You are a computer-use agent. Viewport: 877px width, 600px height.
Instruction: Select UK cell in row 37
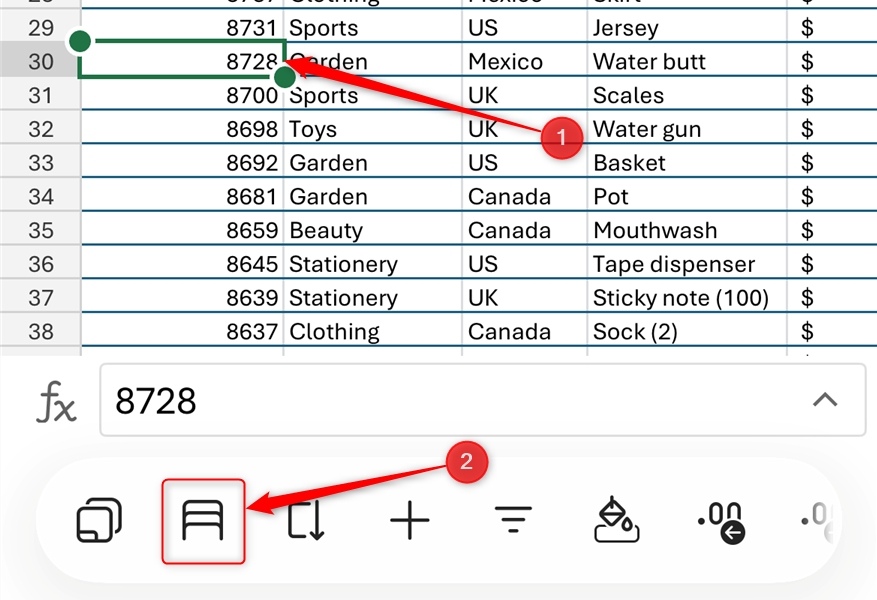[525, 297]
